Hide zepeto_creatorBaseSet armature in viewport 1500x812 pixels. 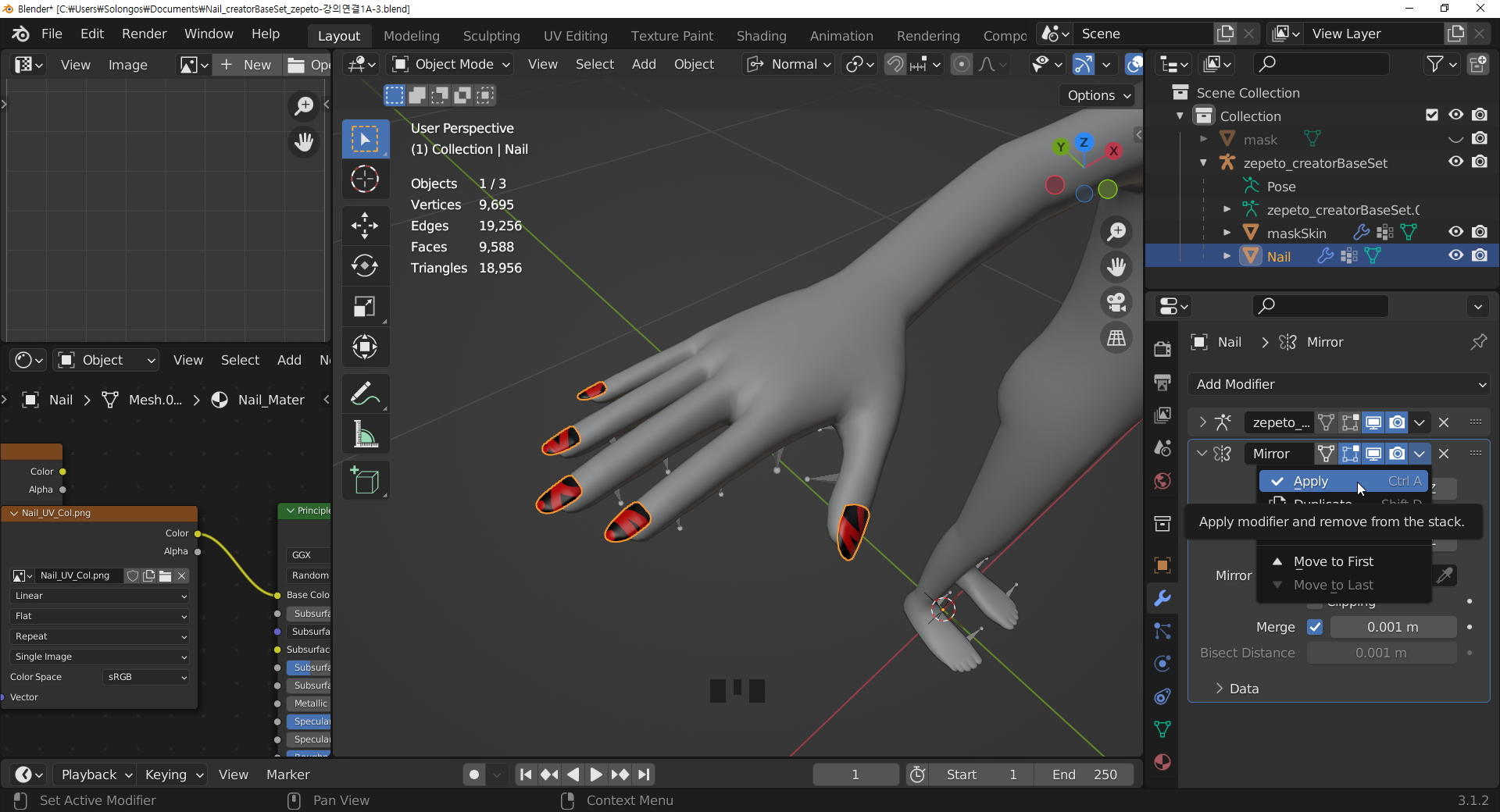pos(1455,162)
